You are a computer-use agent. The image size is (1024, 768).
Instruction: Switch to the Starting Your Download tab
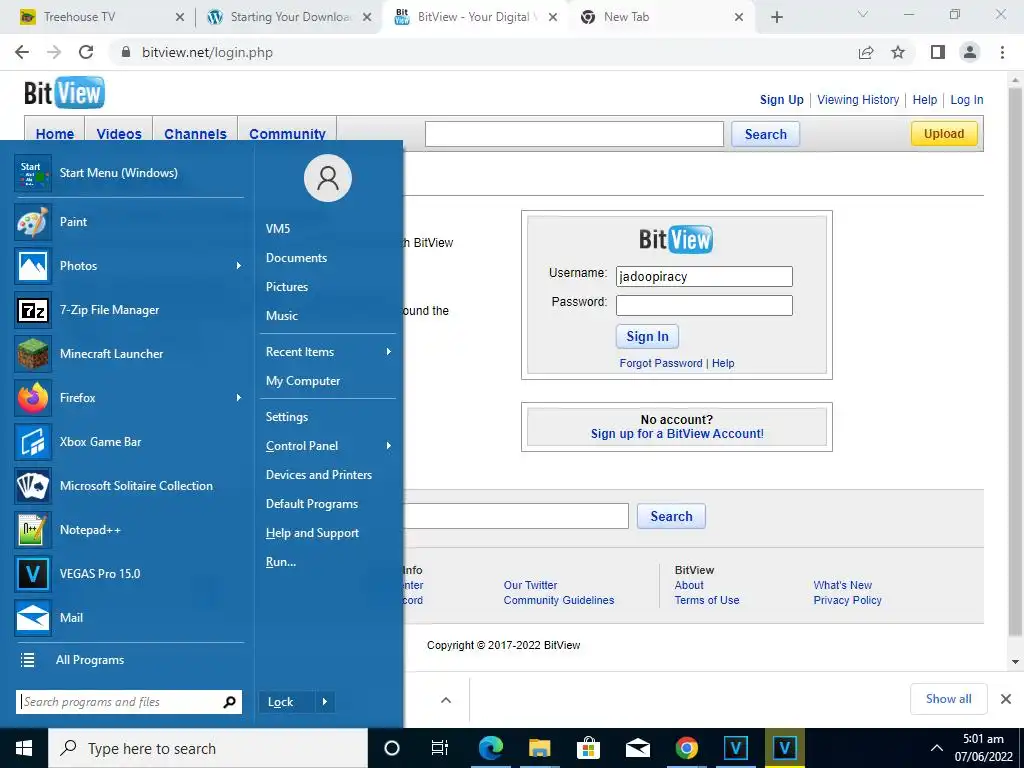pyautogui.click(x=290, y=17)
